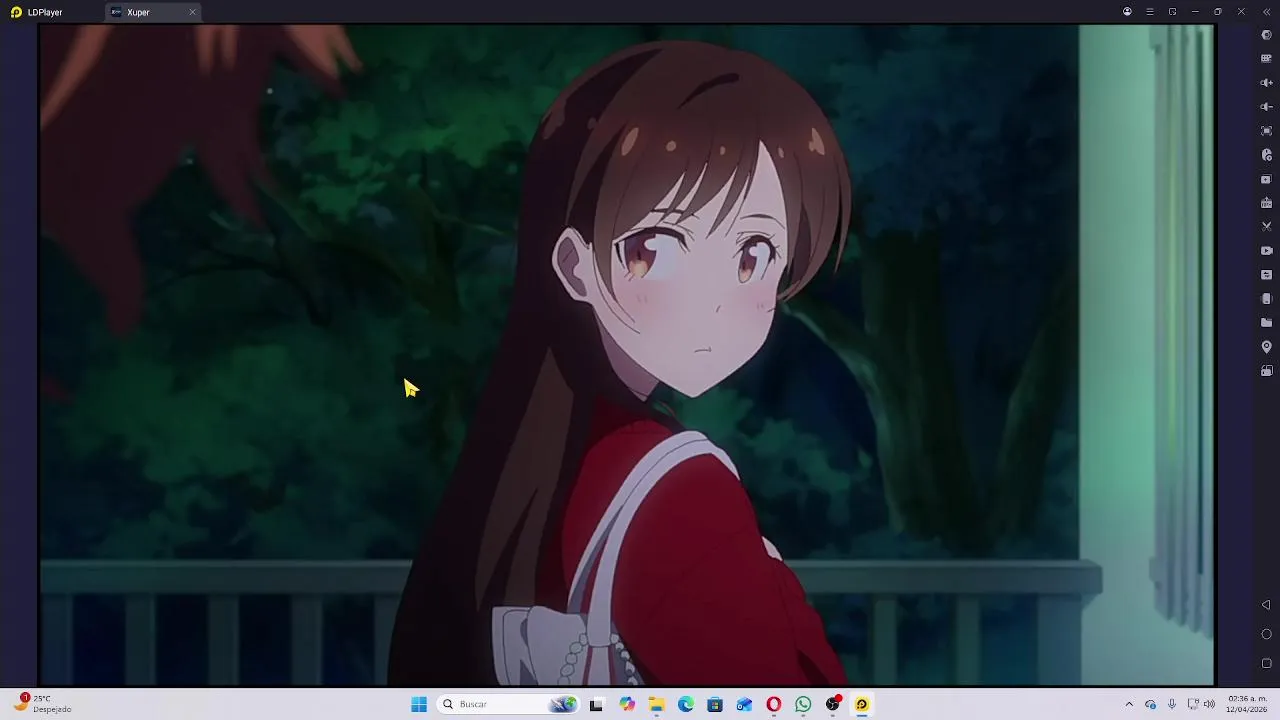
Task: Open keyboard mapping tool in sidebar
Action: coord(1266,59)
